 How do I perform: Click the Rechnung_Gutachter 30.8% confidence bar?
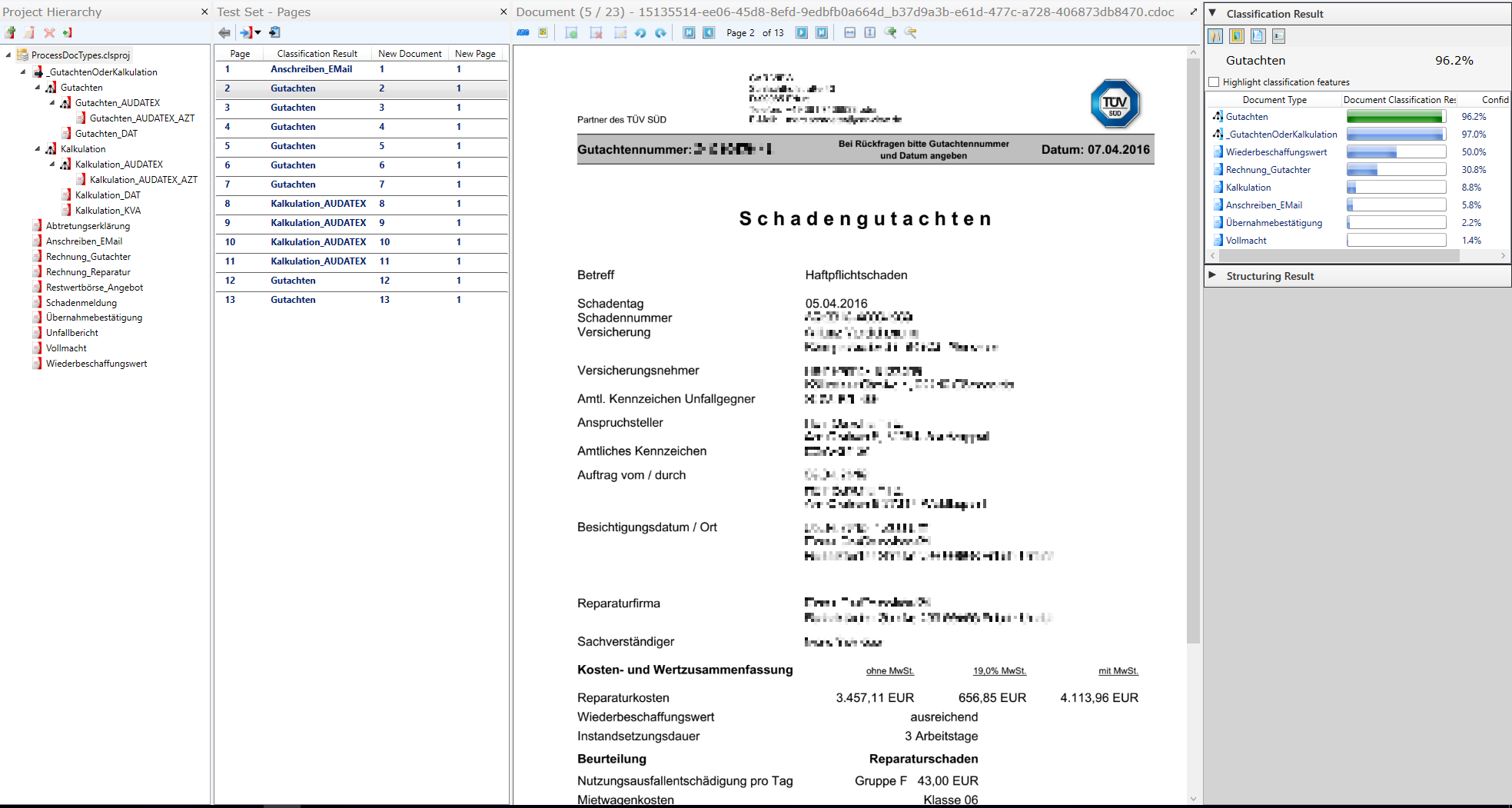(x=1396, y=170)
